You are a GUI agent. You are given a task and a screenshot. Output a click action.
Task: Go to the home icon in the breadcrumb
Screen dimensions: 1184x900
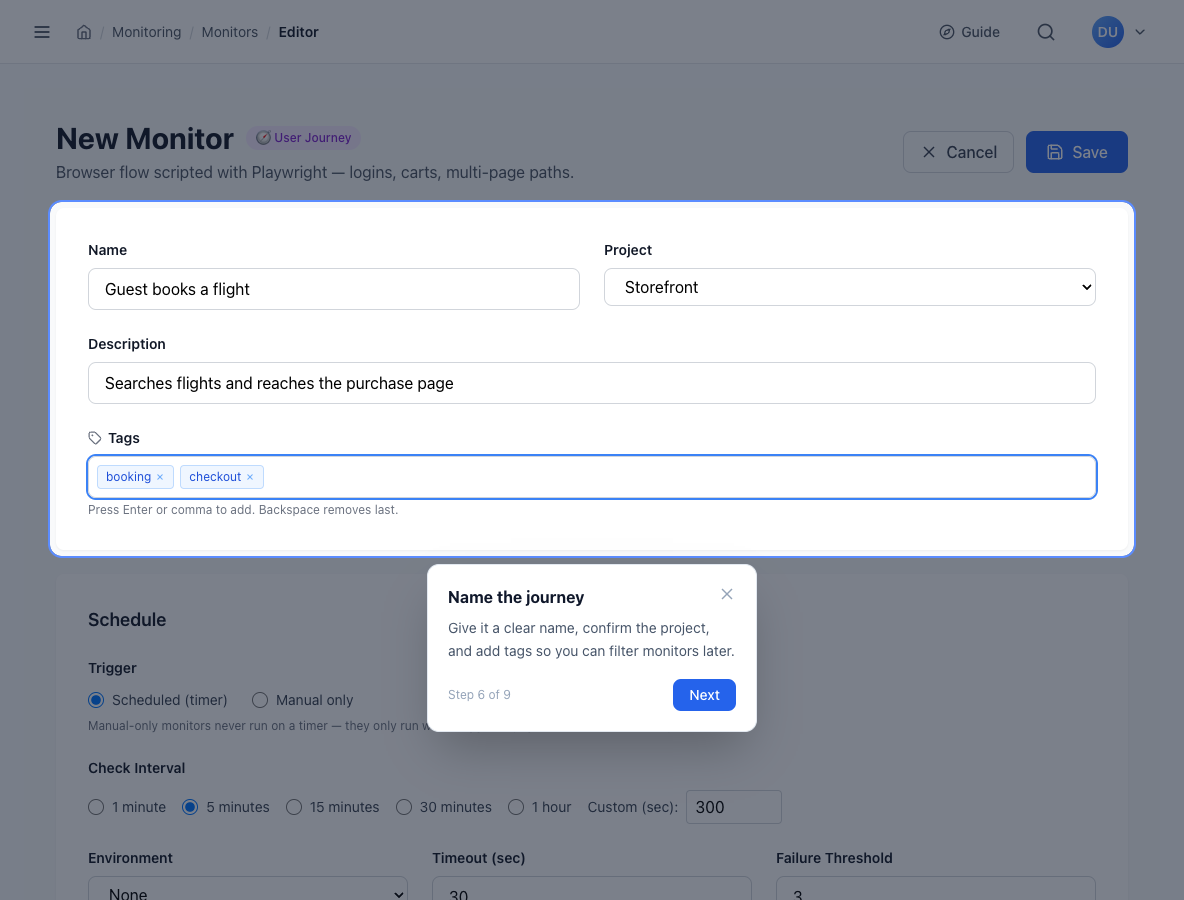84,32
